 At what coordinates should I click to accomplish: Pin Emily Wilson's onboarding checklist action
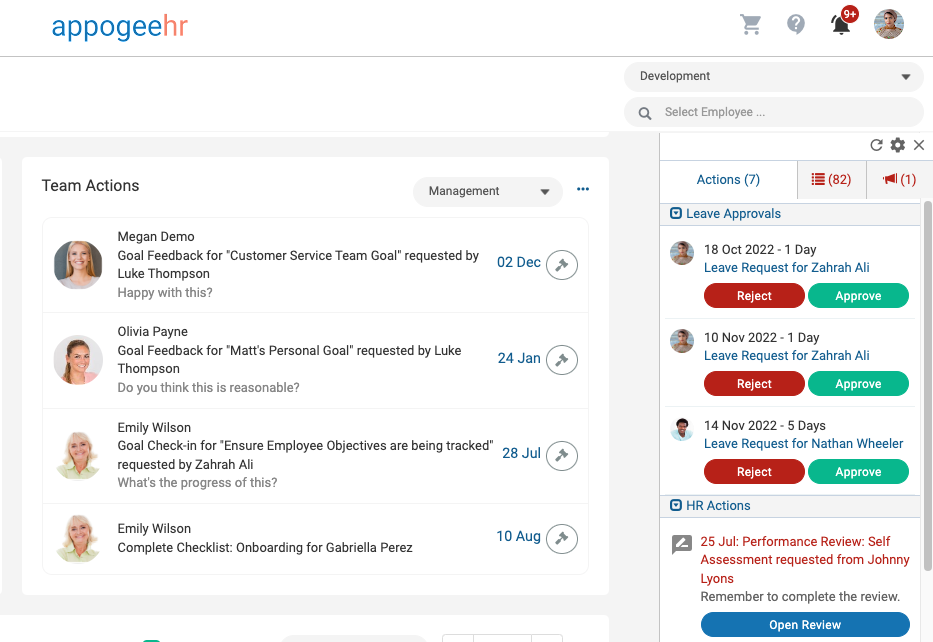(562, 538)
